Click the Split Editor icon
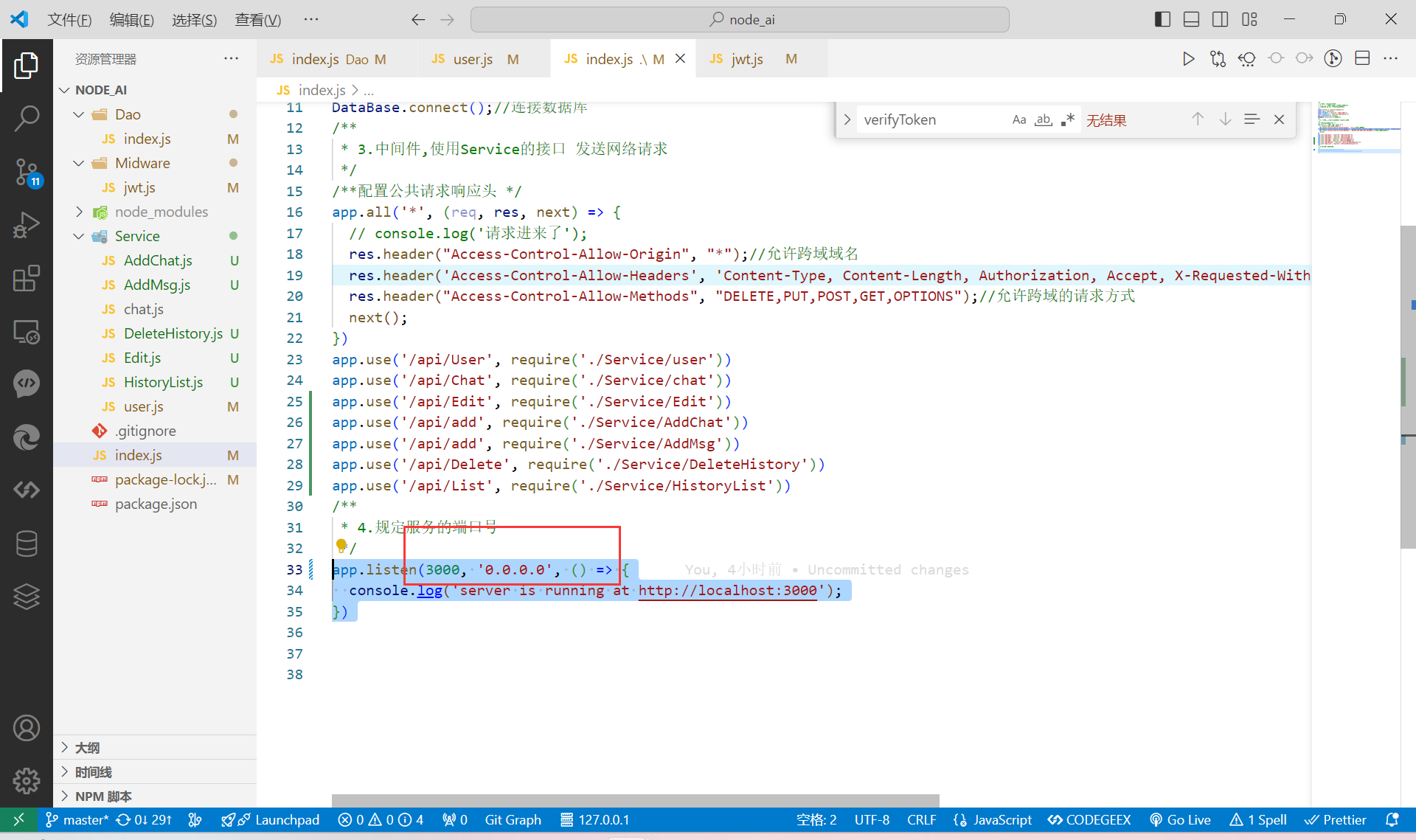This screenshot has width=1416, height=840. click(x=1362, y=59)
